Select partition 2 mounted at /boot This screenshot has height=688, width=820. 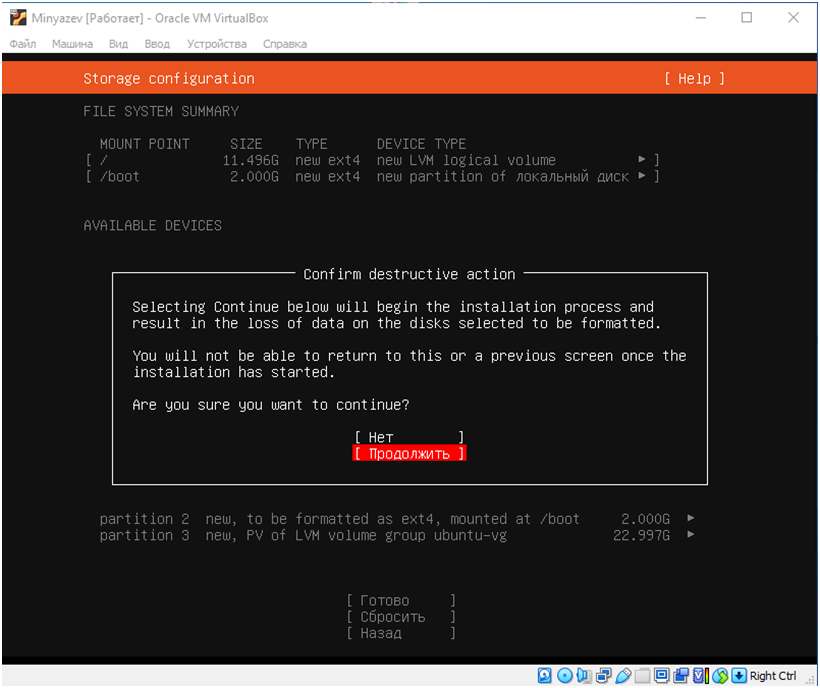[x=397, y=519]
